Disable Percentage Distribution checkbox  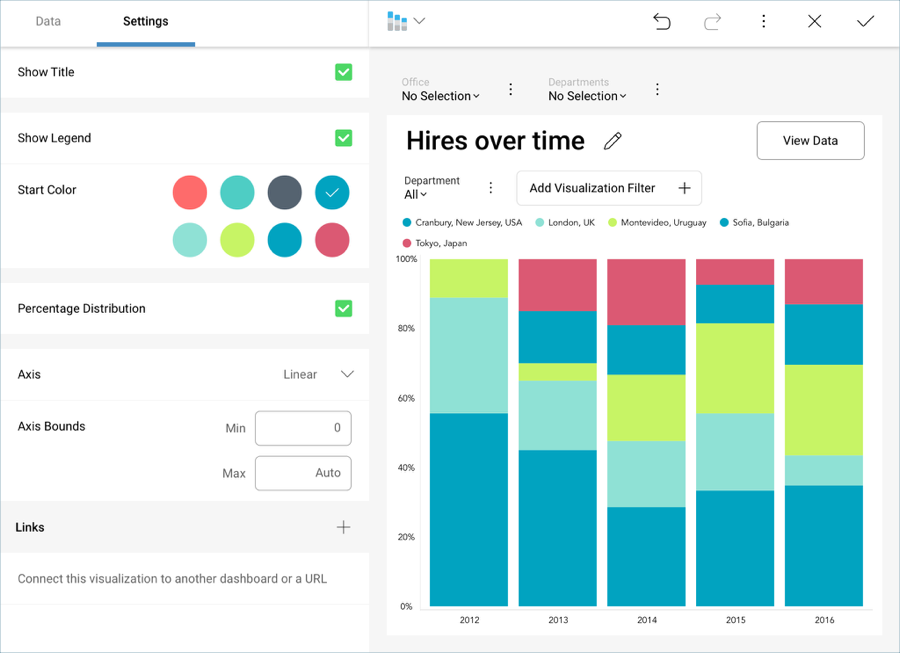click(x=343, y=309)
